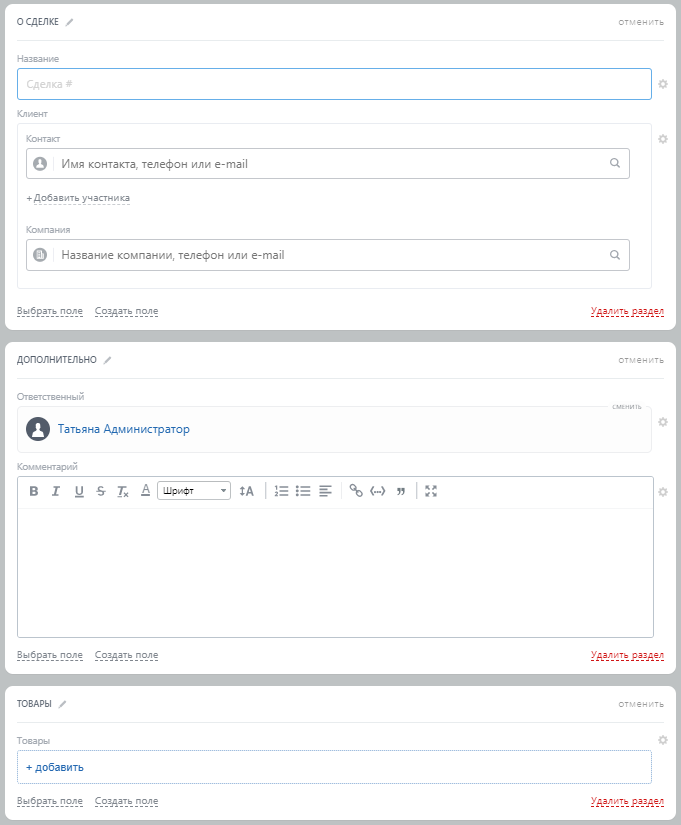
Task: Edit the Дополнительно section title pencil
Action: click(108, 360)
